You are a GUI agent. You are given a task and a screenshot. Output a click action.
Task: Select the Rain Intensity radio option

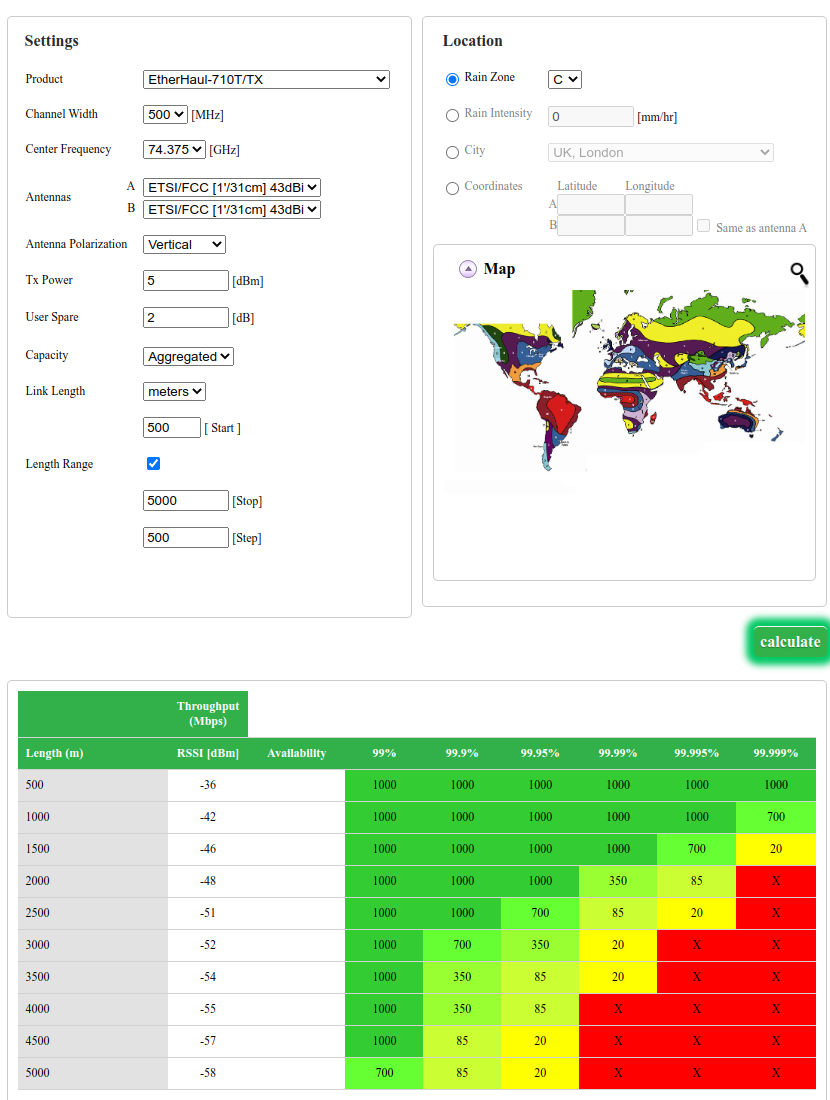(x=453, y=115)
